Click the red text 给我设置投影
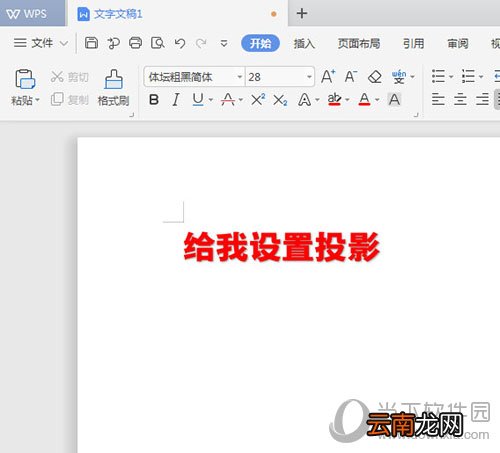Screen dimensions: 500x453 pyautogui.click(x=282, y=247)
